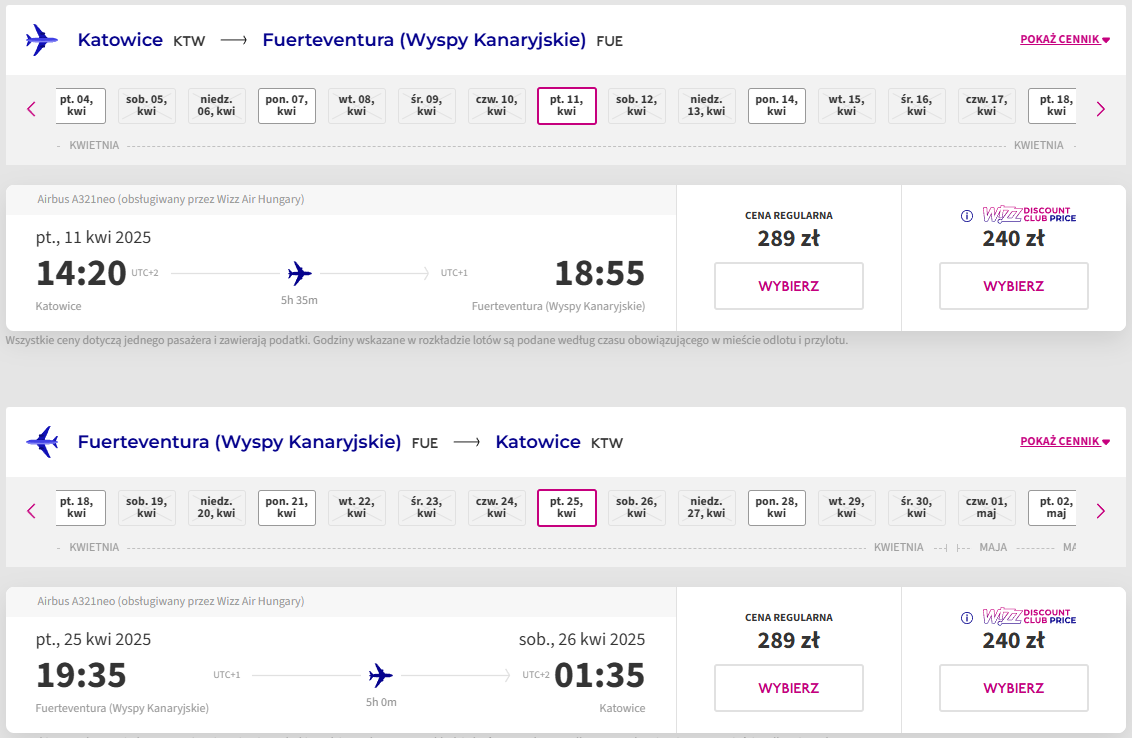Select return date pon. 28, kwi

click(x=777, y=508)
